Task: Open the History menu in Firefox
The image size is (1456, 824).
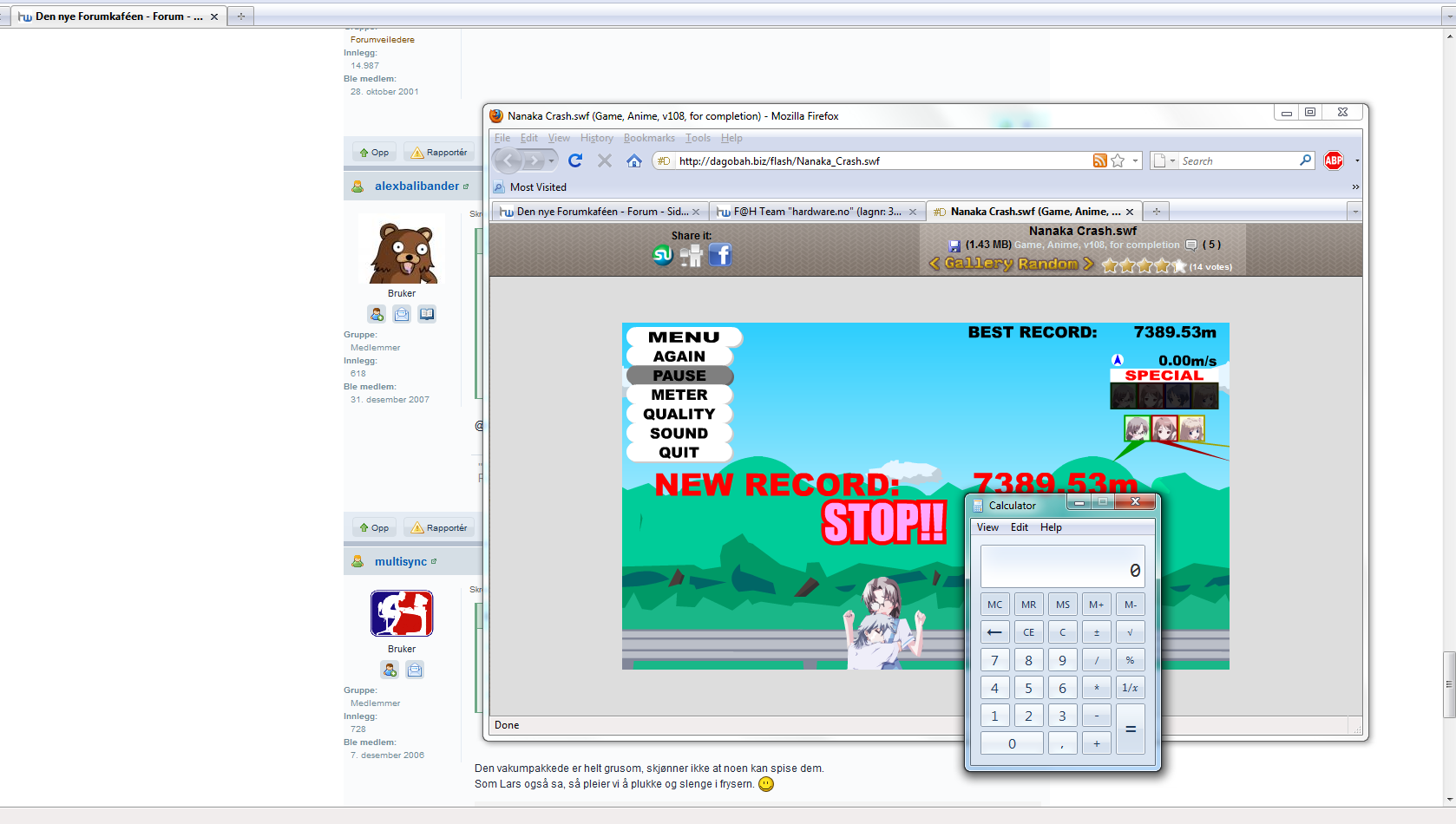Action: tap(597, 138)
